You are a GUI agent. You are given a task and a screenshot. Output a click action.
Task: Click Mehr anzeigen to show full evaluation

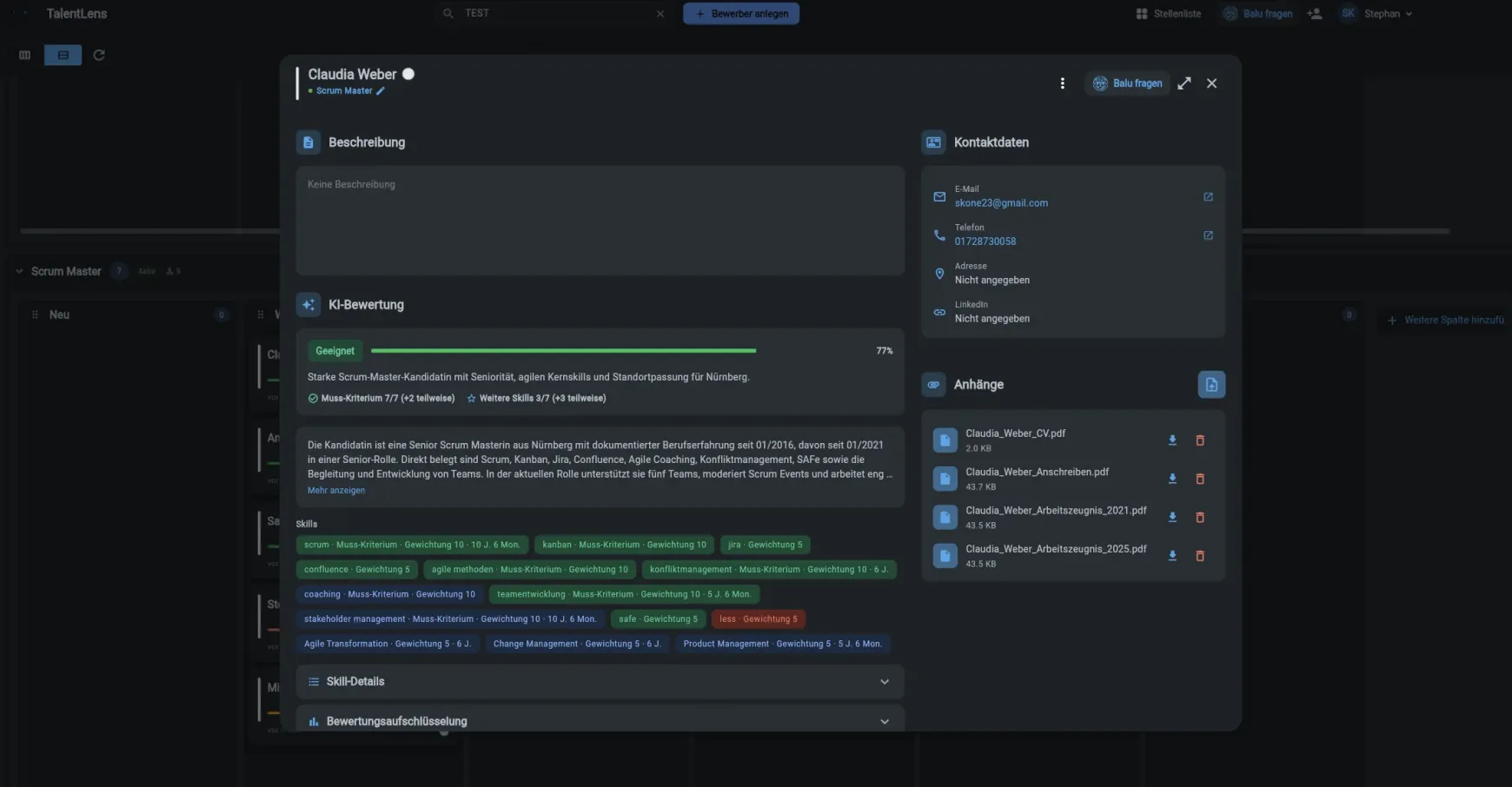click(x=336, y=491)
